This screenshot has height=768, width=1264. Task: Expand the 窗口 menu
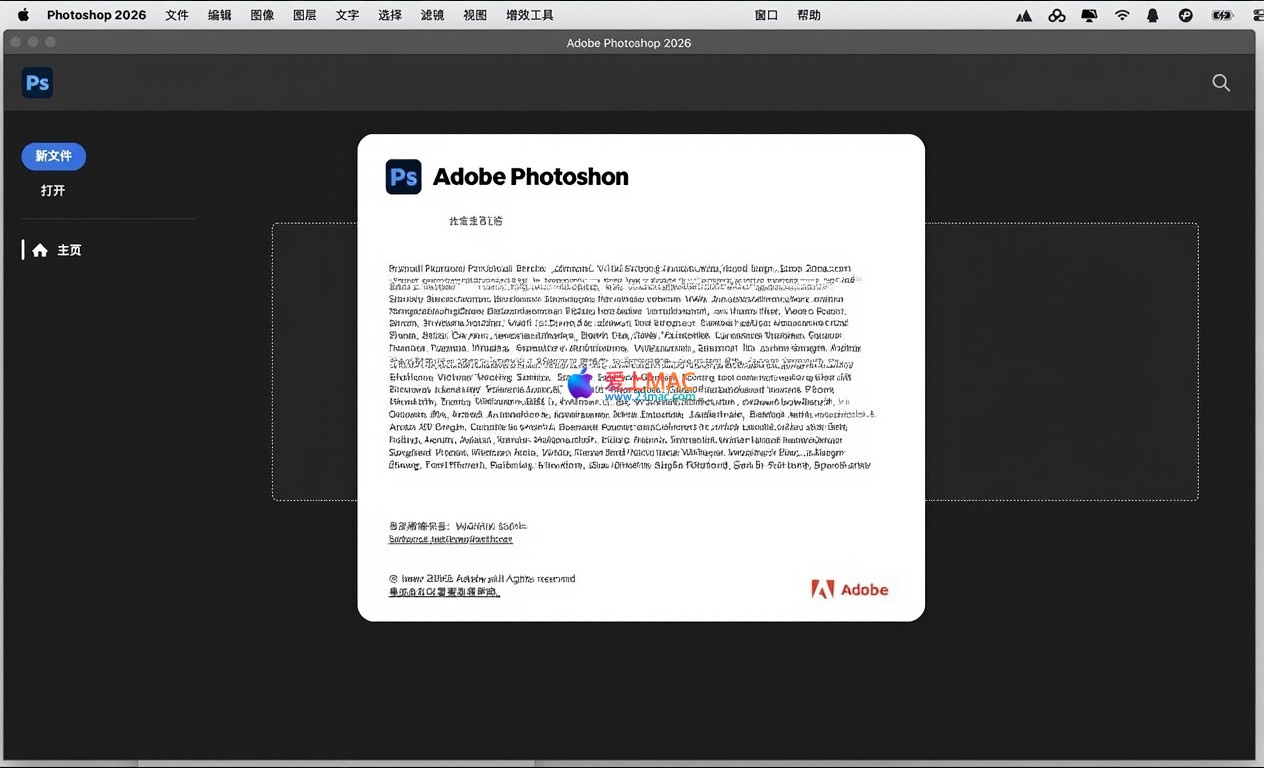[x=766, y=15]
